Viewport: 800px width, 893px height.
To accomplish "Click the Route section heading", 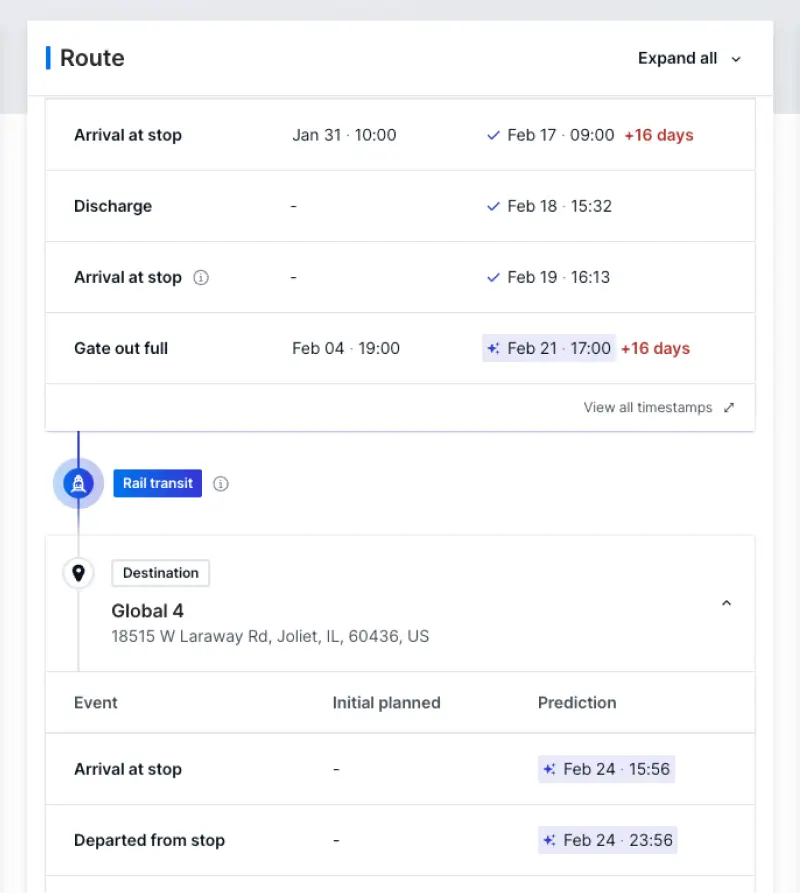I will click(92, 58).
